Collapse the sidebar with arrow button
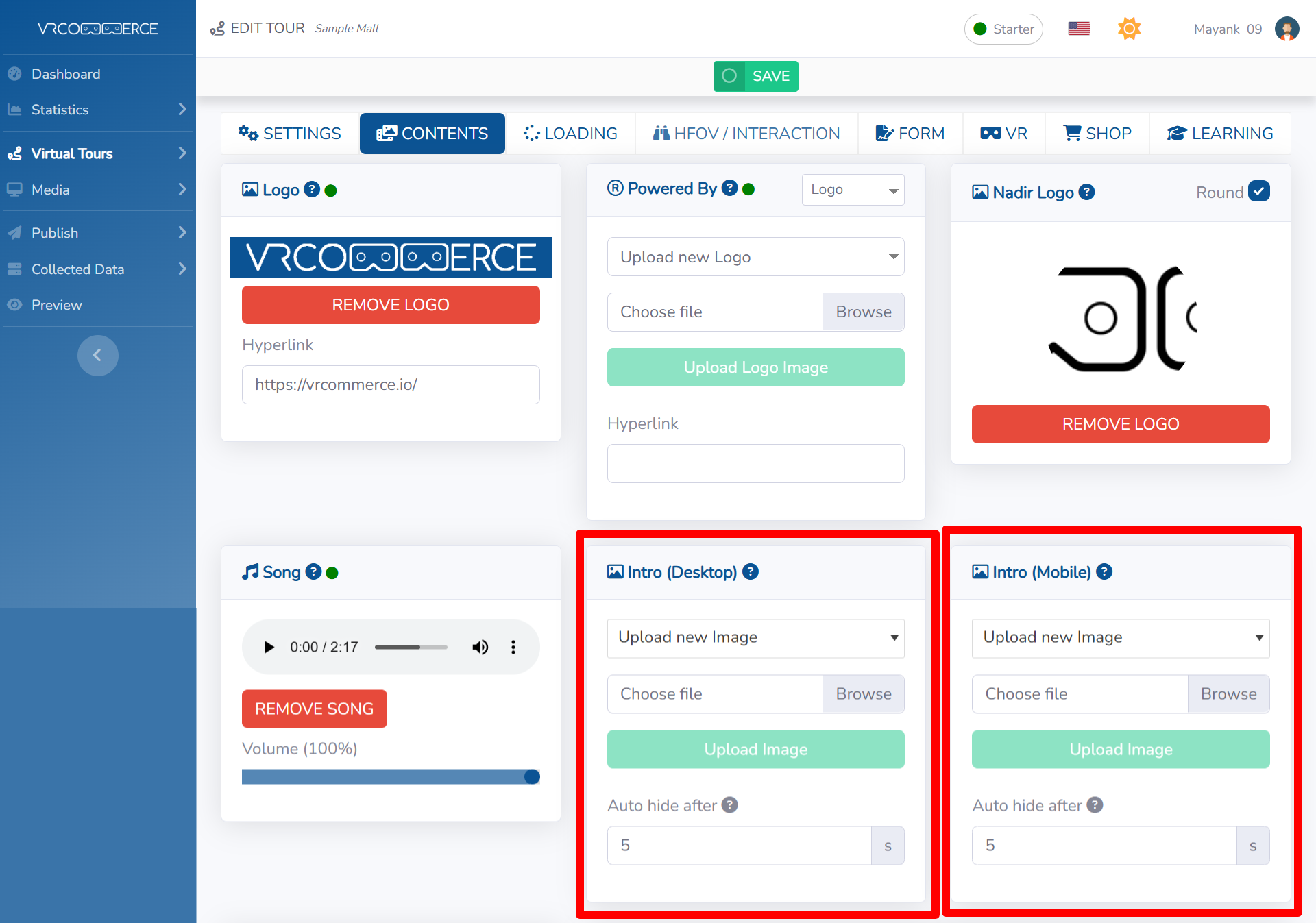This screenshot has height=923, width=1316. [x=97, y=355]
